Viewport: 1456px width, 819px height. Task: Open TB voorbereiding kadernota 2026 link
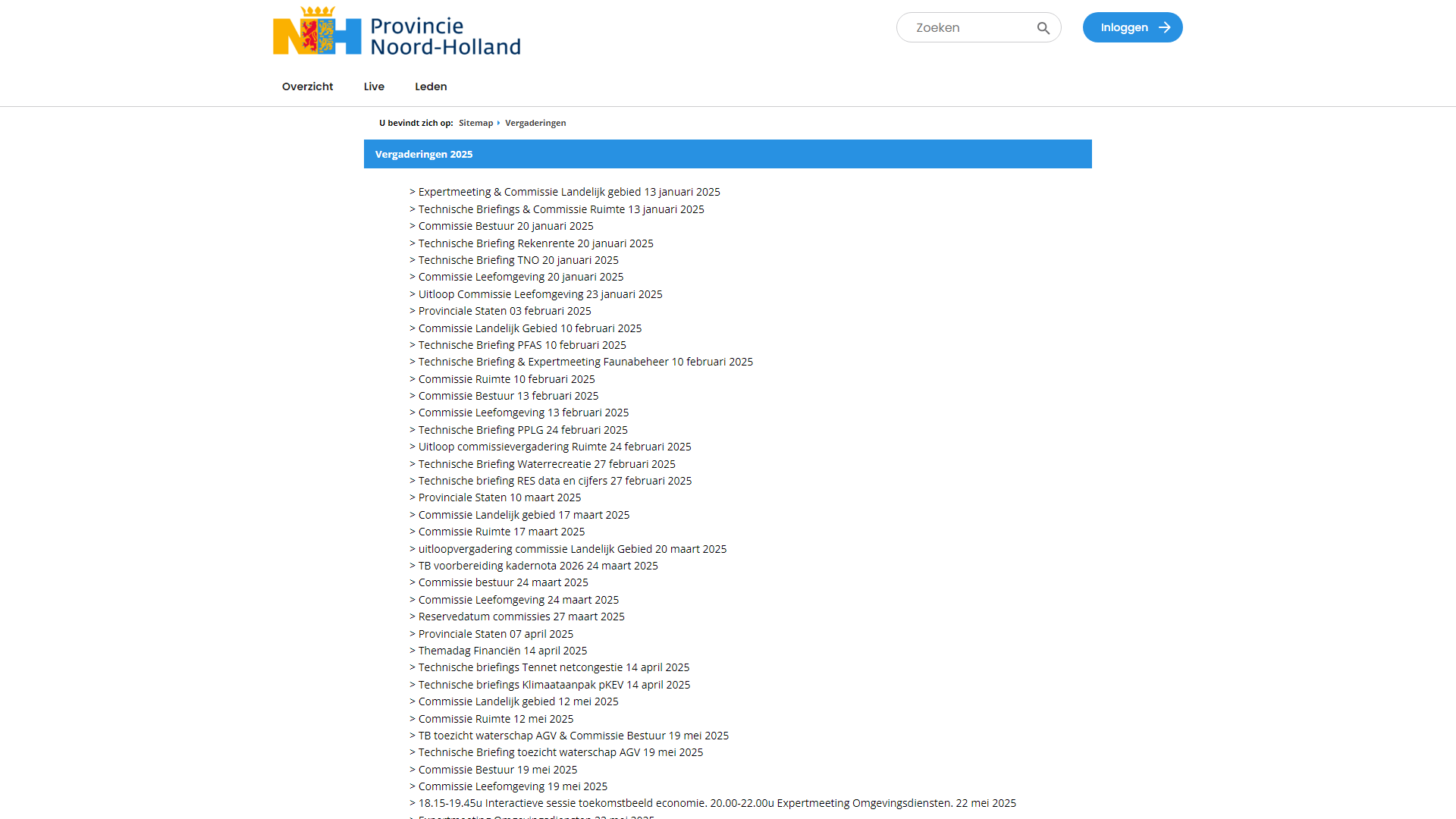point(538,566)
